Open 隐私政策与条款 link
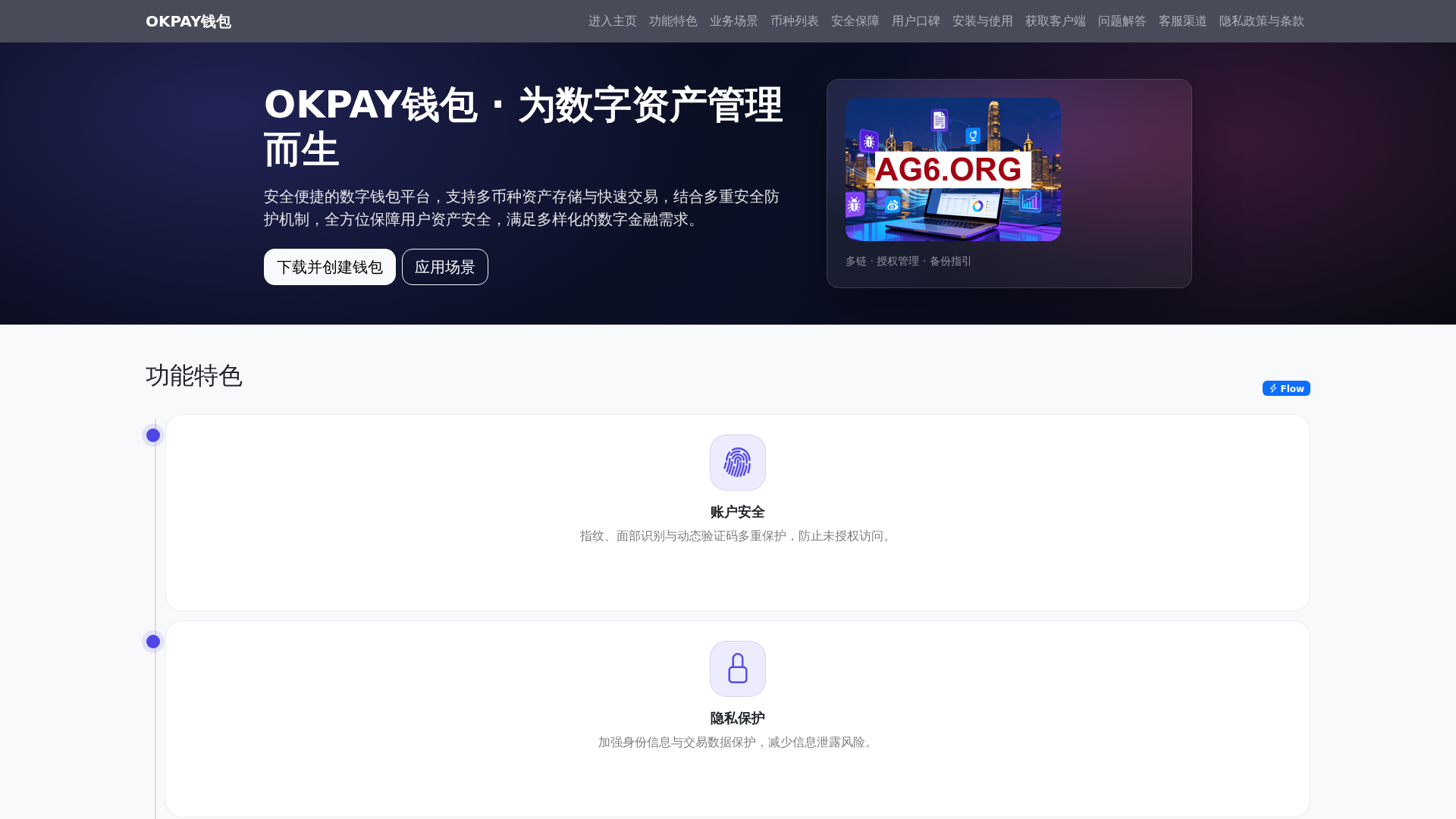Viewport: 1456px width, 819px height. pos(1262,21)
